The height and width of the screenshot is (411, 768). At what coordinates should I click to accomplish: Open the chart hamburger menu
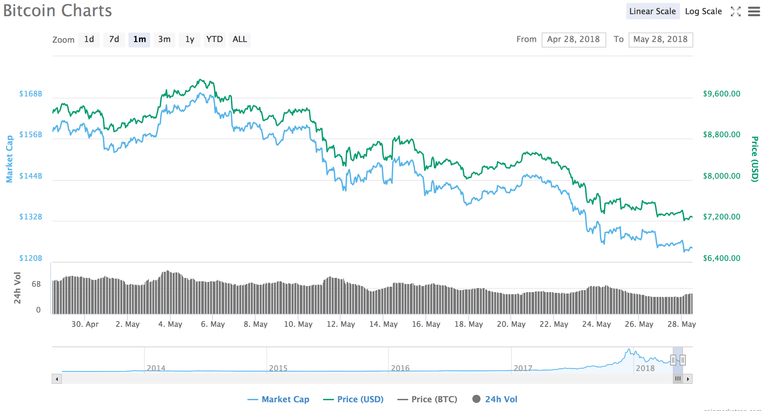click(754, 11)
